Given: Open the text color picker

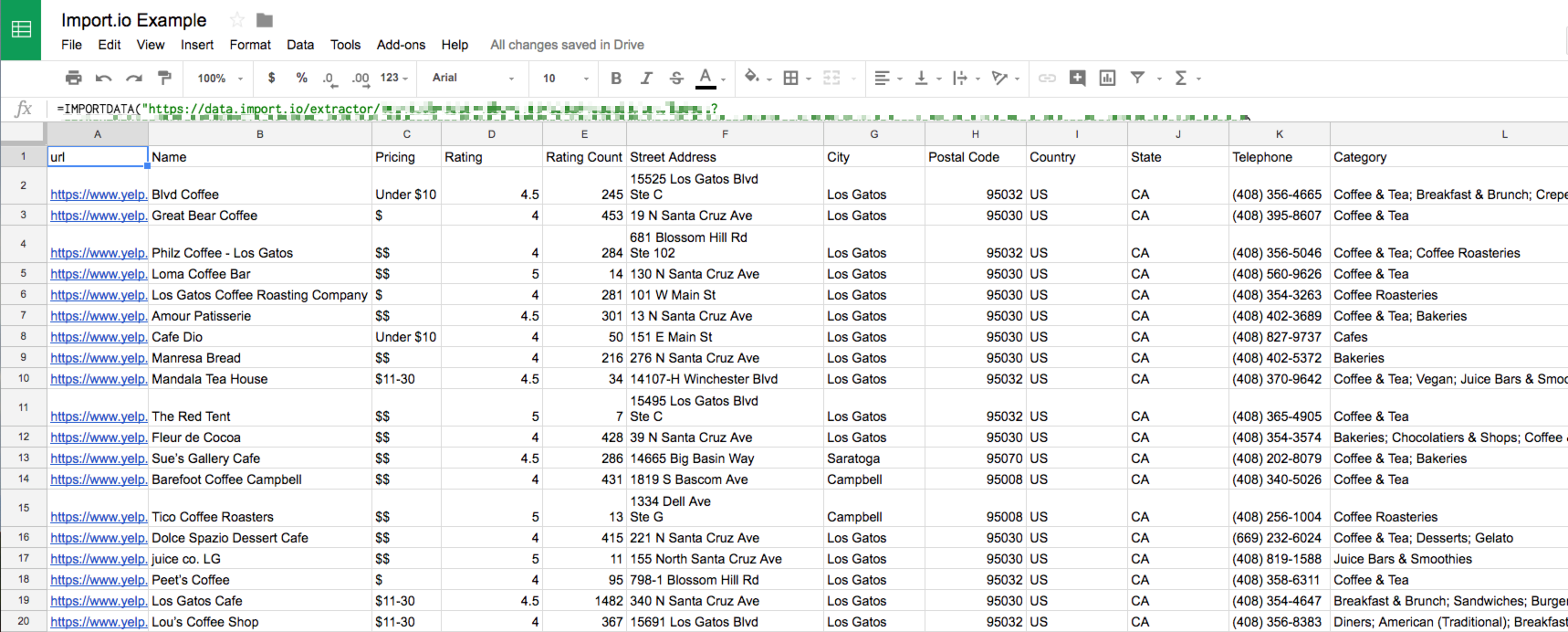Looking at the screenshot, I should (x=710, y=79).
